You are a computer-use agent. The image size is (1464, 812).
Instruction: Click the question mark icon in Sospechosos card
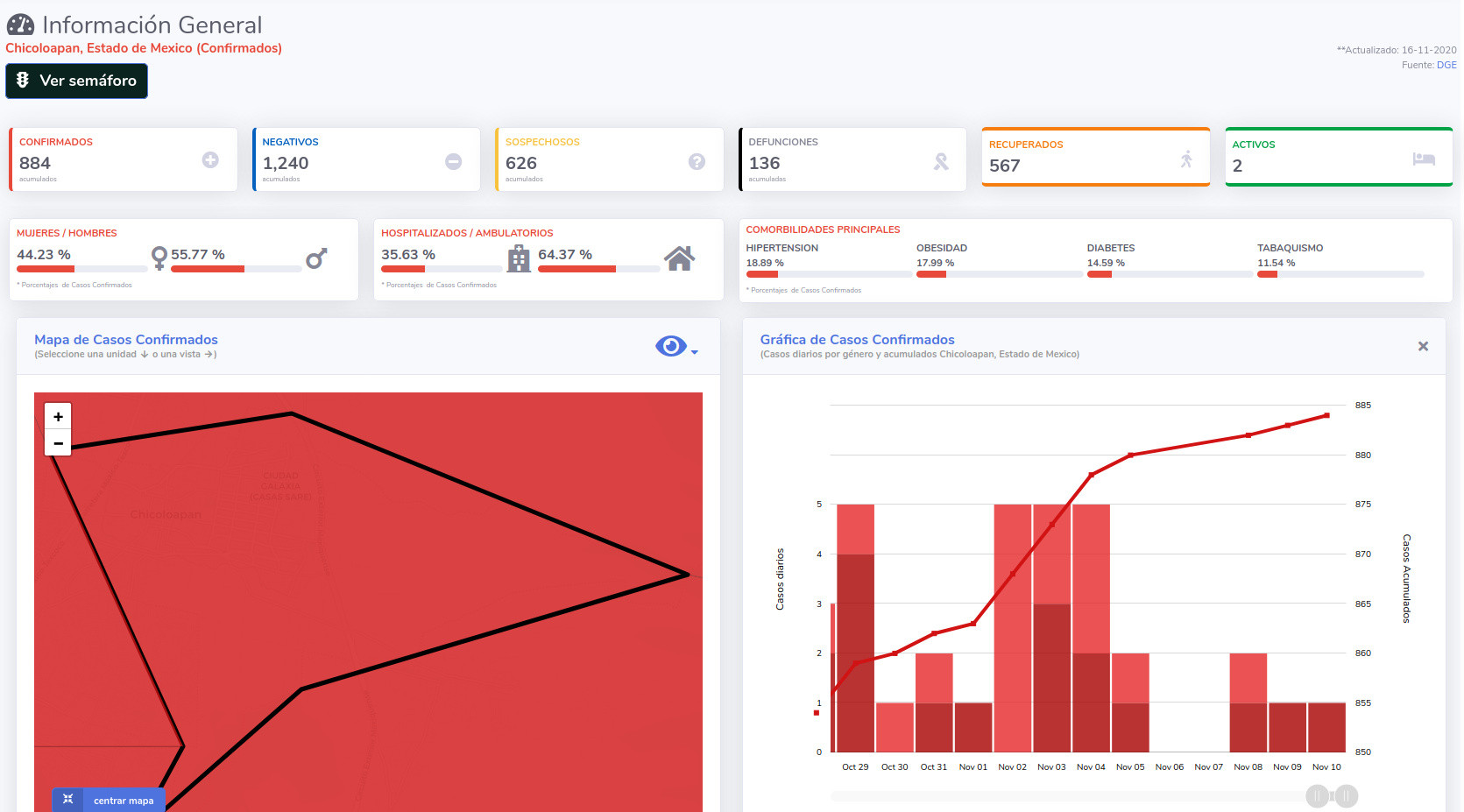[697, 161]
